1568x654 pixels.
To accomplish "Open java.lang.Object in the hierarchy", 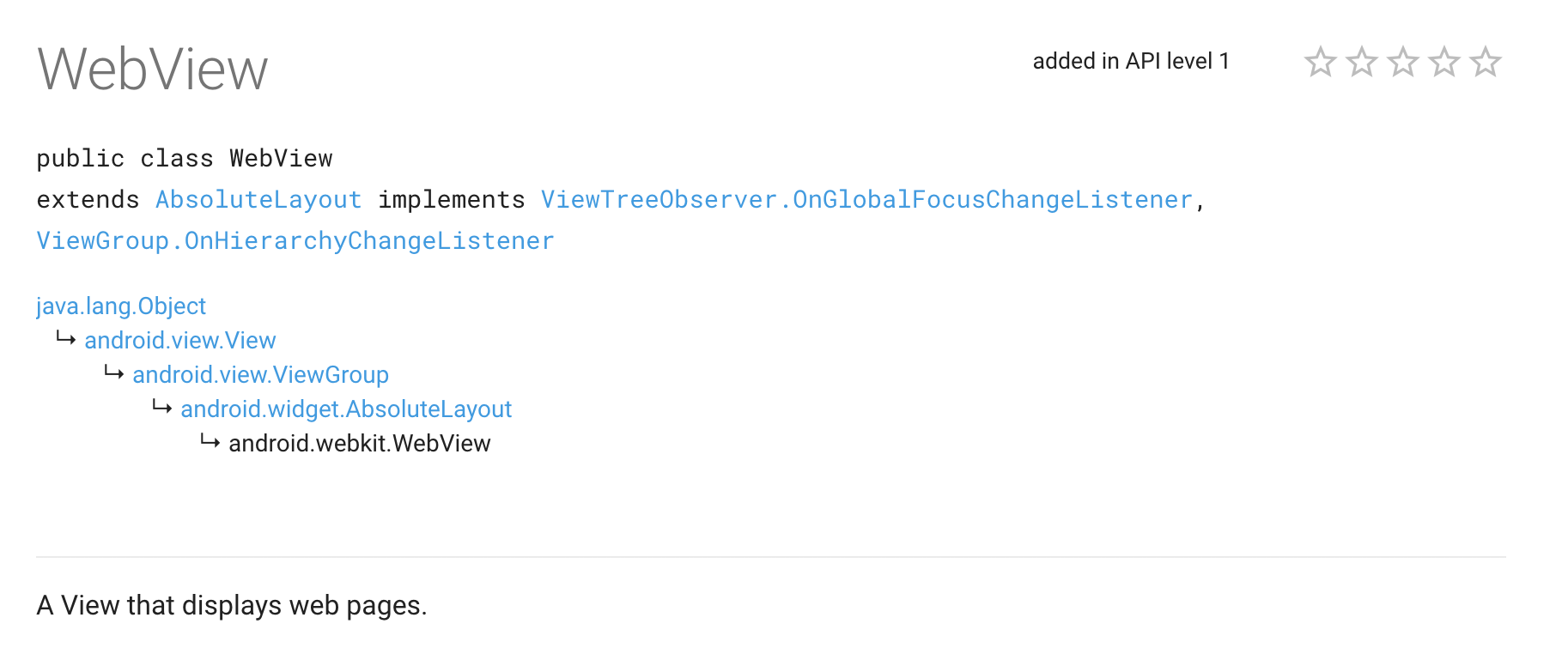I will pos(121,306).
